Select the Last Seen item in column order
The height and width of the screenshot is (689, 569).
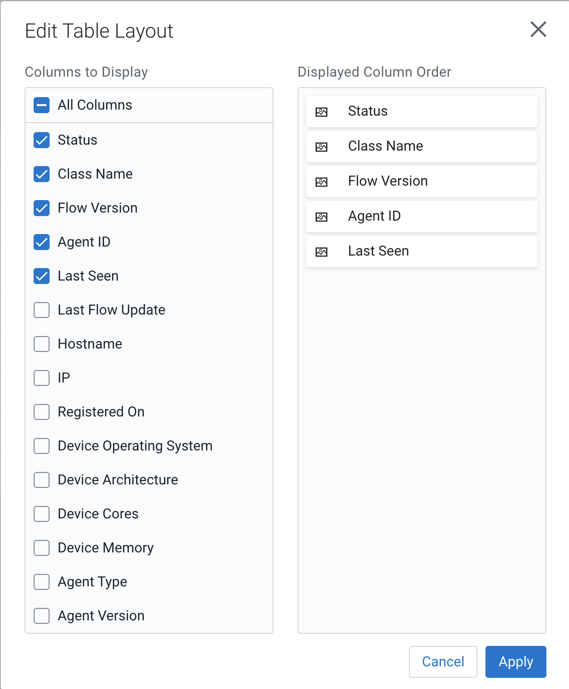(x=422, y=251)
